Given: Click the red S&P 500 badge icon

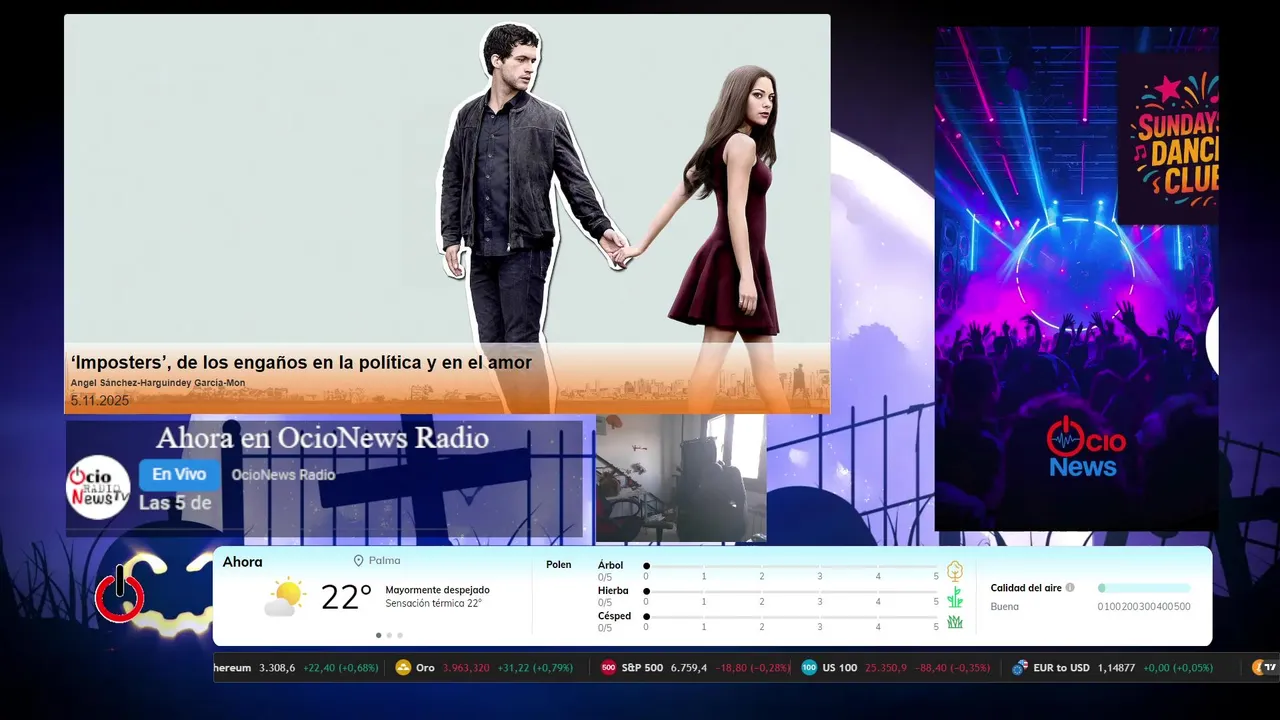Looking at the screenshot, I should (608, 667).
